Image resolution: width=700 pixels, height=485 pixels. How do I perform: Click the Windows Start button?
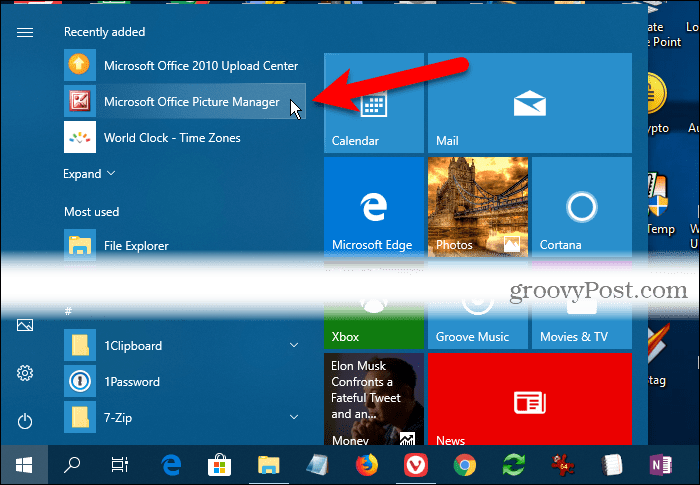pyautogui.click(x=24, y=465)
